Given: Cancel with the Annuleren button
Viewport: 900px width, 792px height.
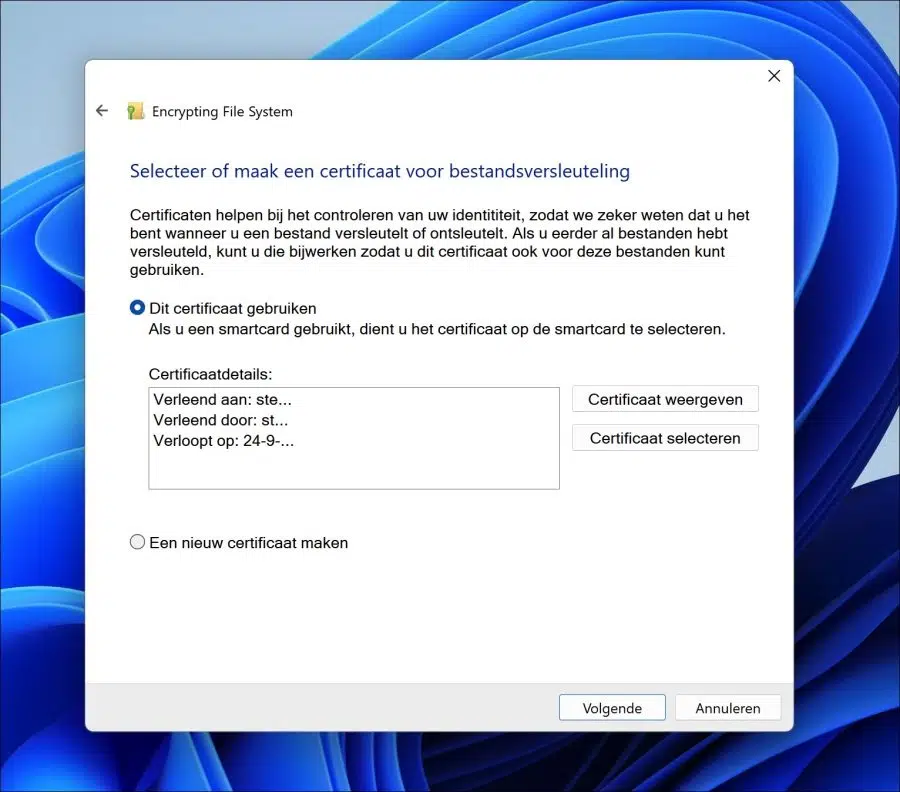Looking at the screenshot, I should click(728, 708).
